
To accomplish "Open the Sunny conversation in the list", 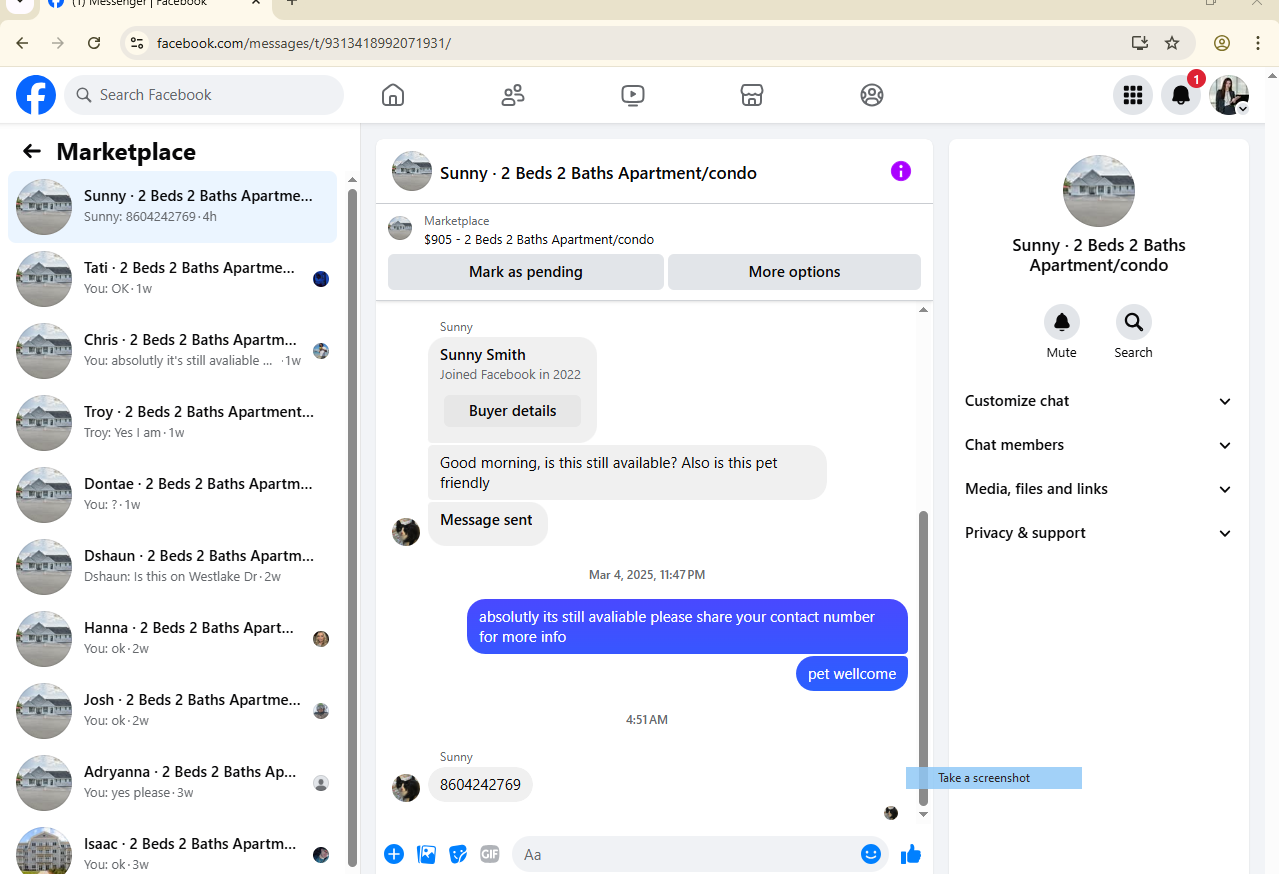I will [172, 207].
